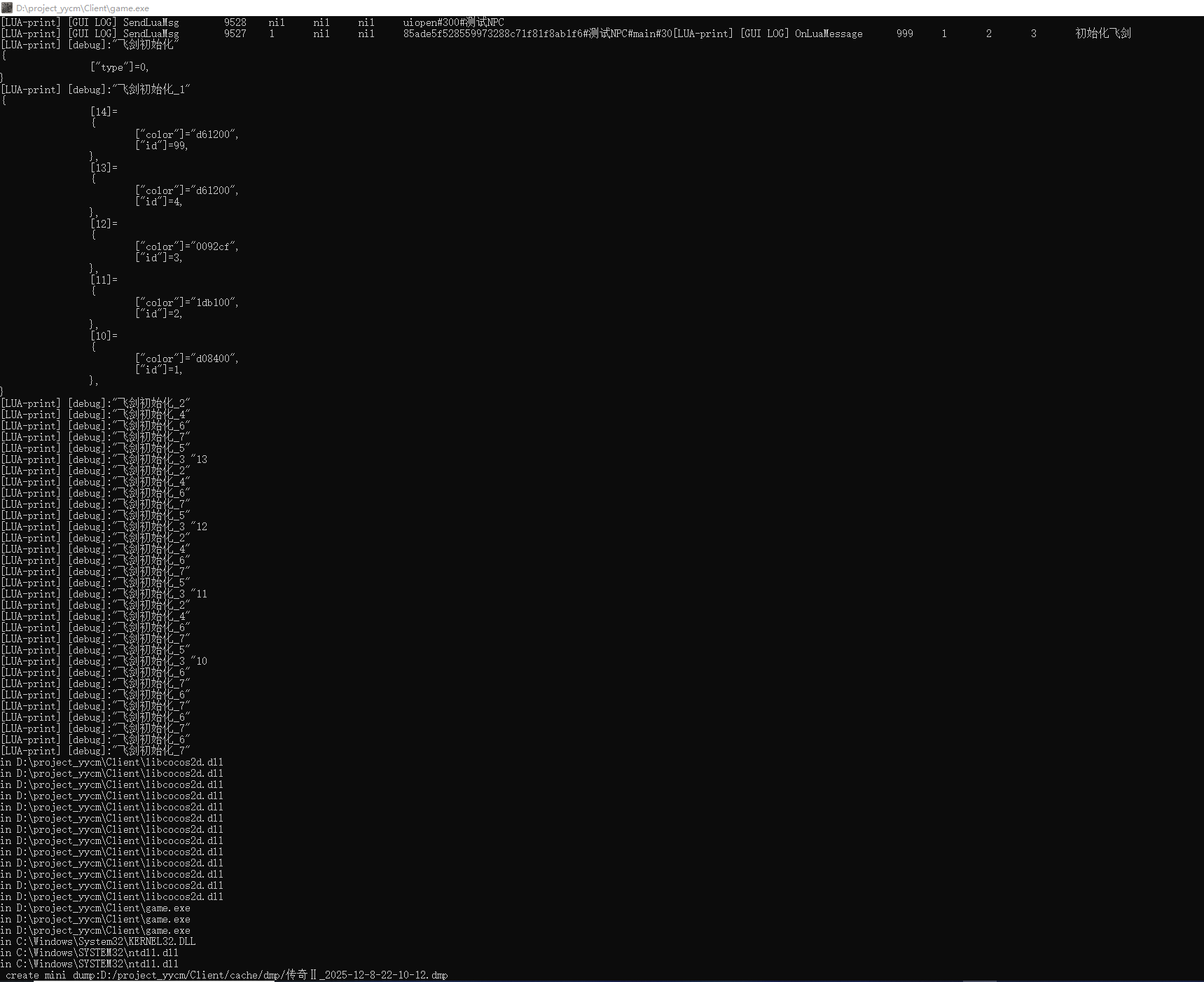This screenshot has height=982, width=1204.
Task: Click the ["id"]=99 entry
Action: (161, 146)
